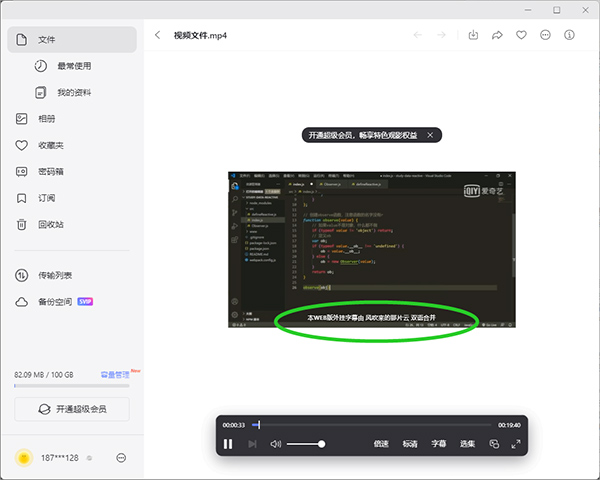This screenshot has width=600, height=480.
Task: Pause the video playback
Action: 228,444
